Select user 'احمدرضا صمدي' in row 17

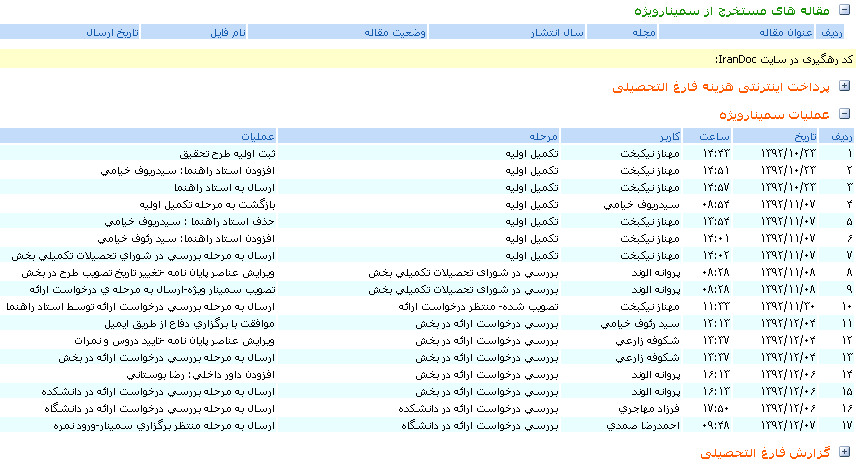tap(643, 425)
